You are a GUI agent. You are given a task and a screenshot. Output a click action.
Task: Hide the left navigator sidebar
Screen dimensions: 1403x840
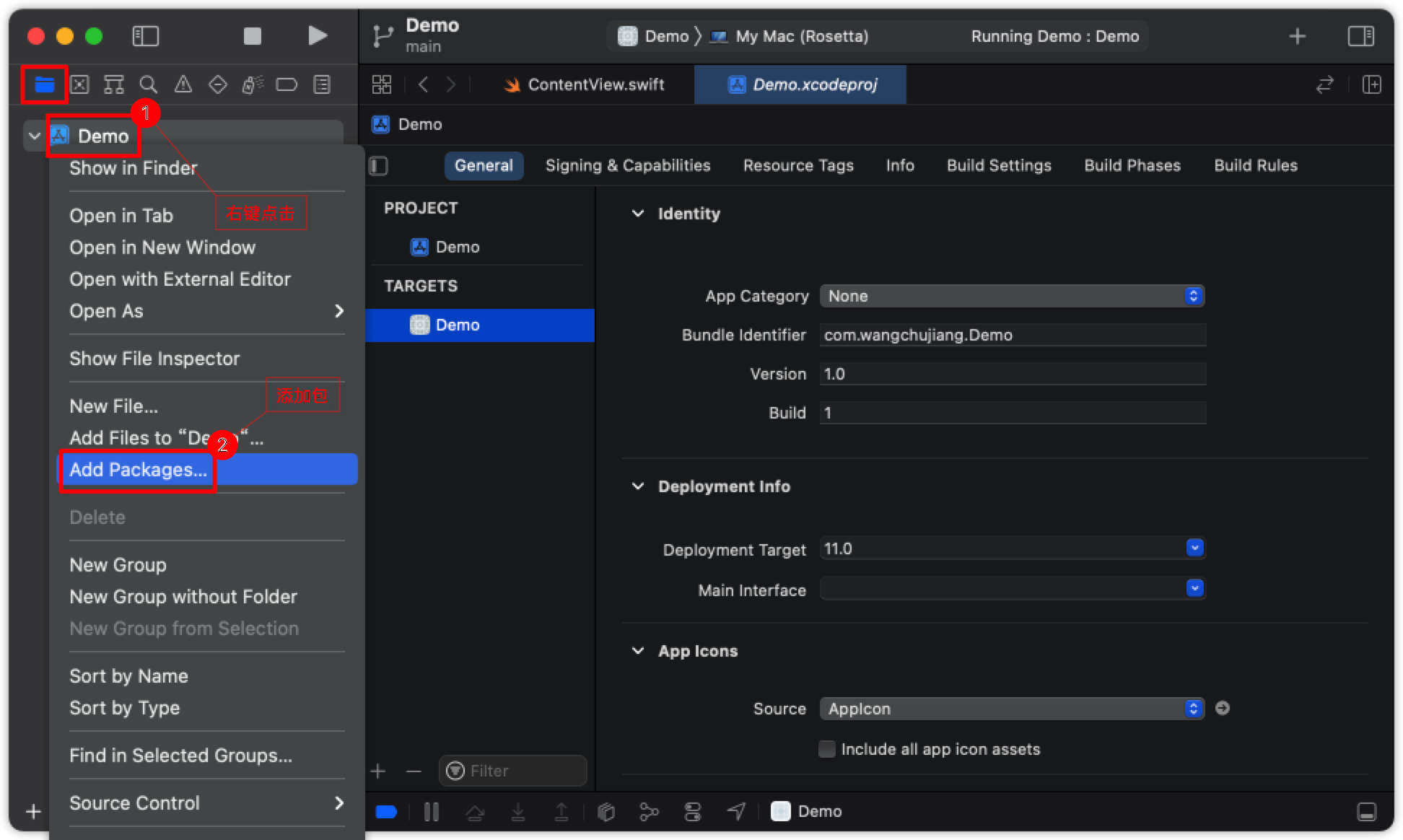145,35
